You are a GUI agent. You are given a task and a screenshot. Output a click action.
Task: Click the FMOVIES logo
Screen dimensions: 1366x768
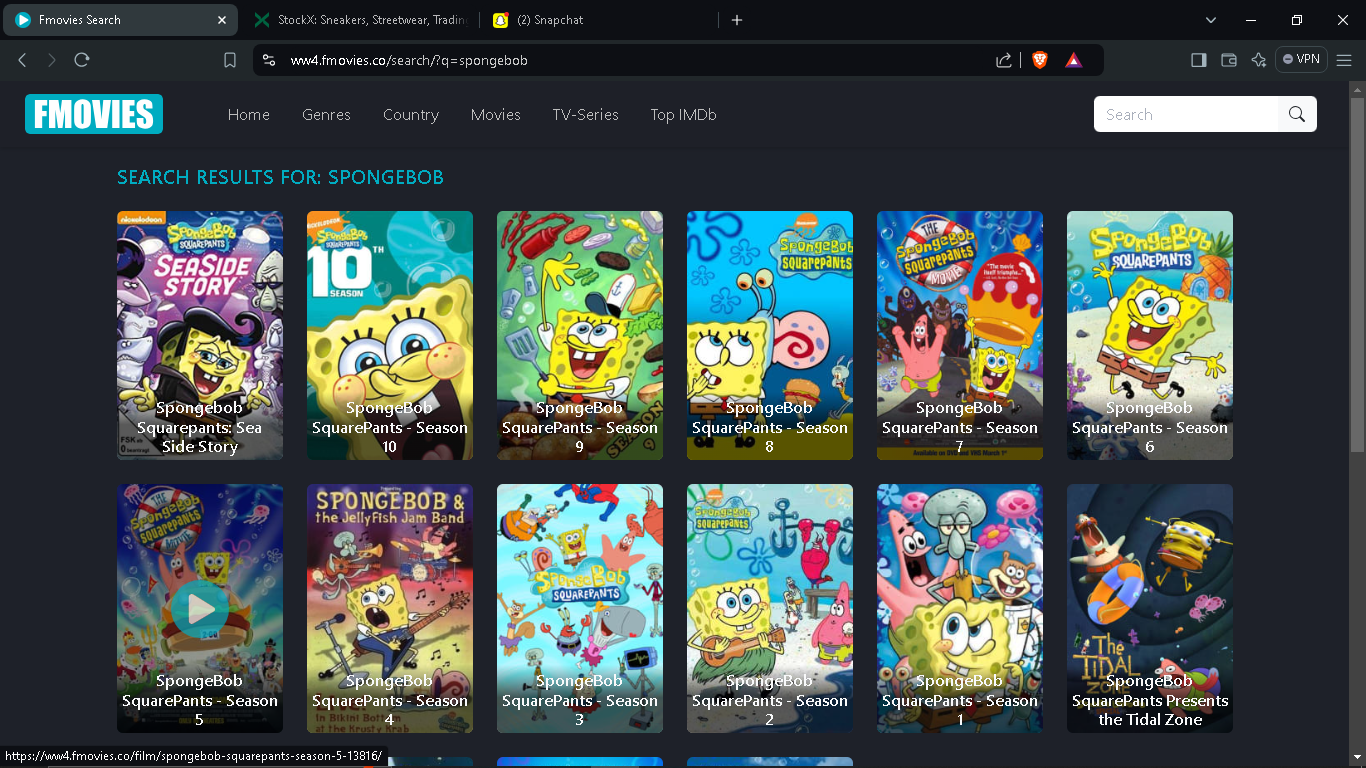click(x=94, y=114)
